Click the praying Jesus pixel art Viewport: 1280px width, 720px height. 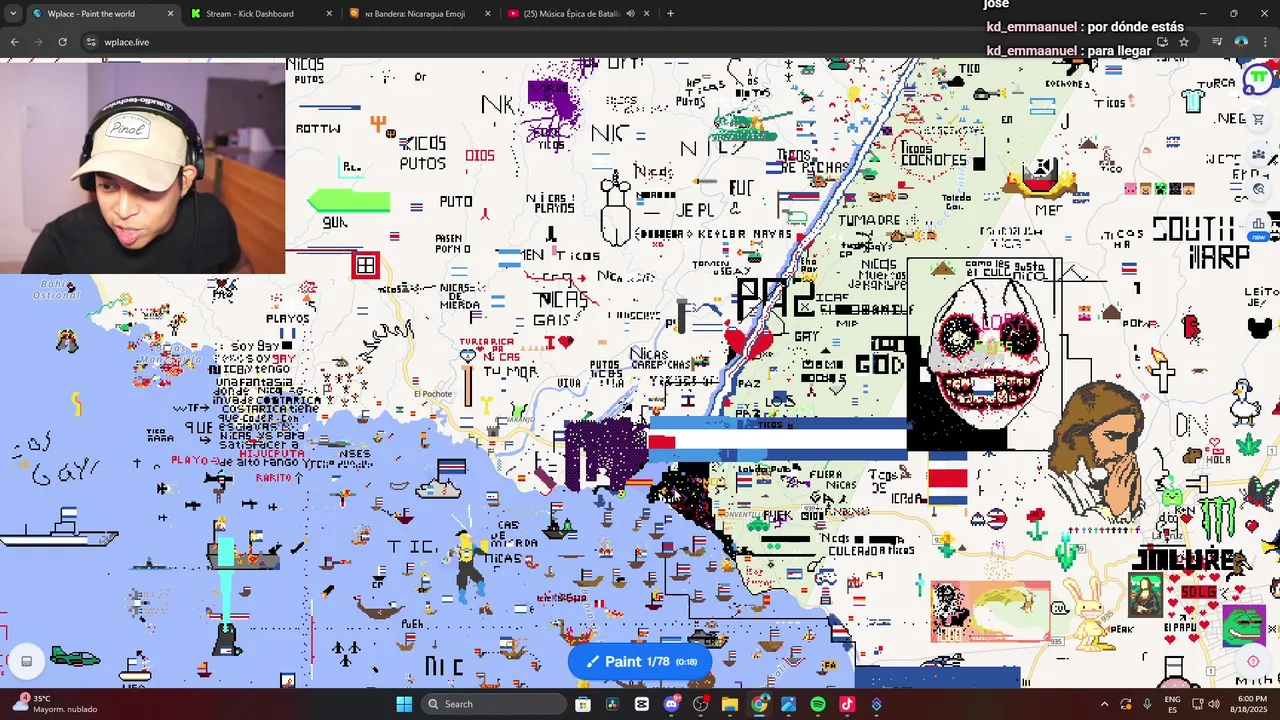[1097, 450]
